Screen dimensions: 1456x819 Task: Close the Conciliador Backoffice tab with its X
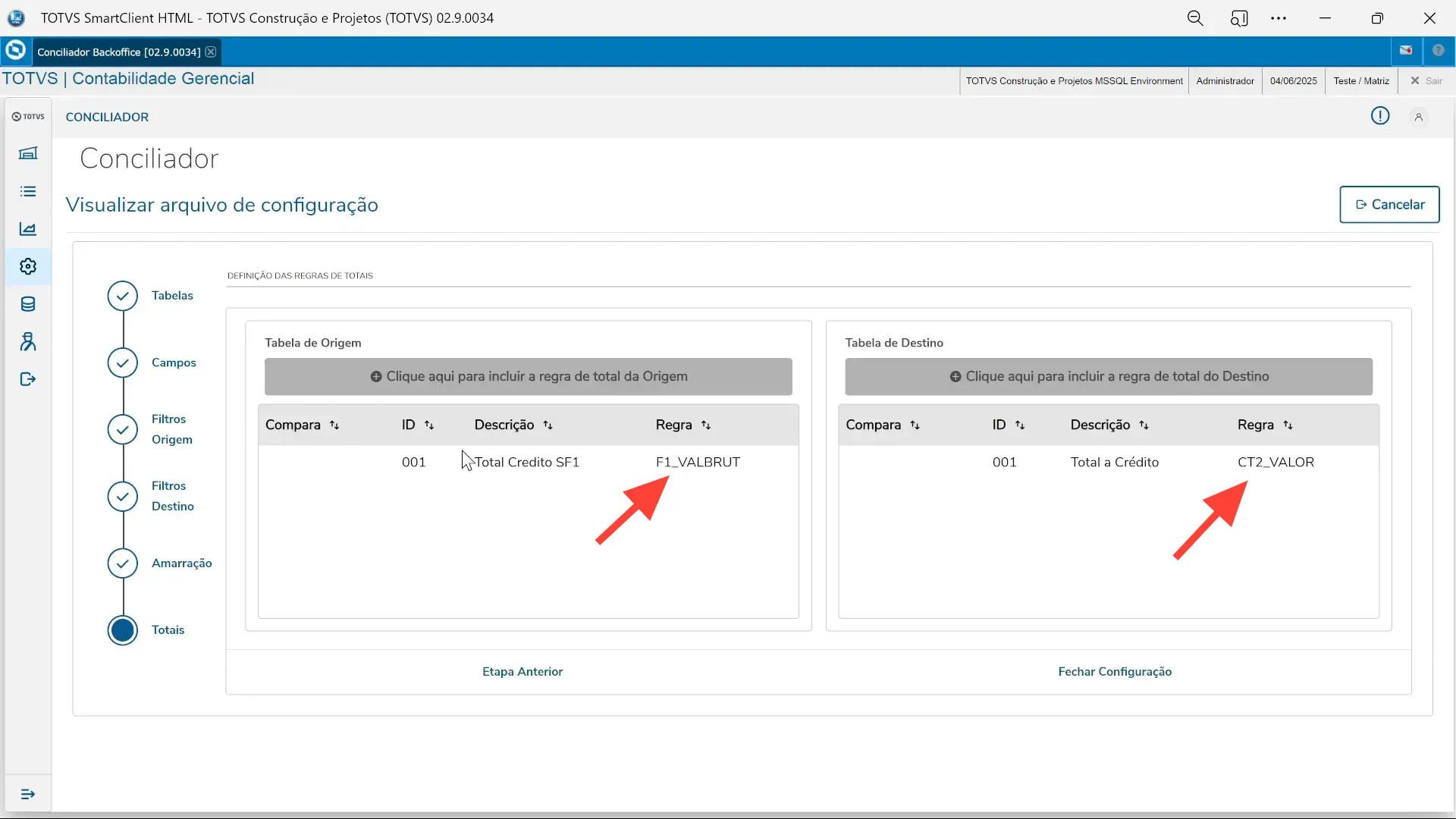(x=211, y=52)
